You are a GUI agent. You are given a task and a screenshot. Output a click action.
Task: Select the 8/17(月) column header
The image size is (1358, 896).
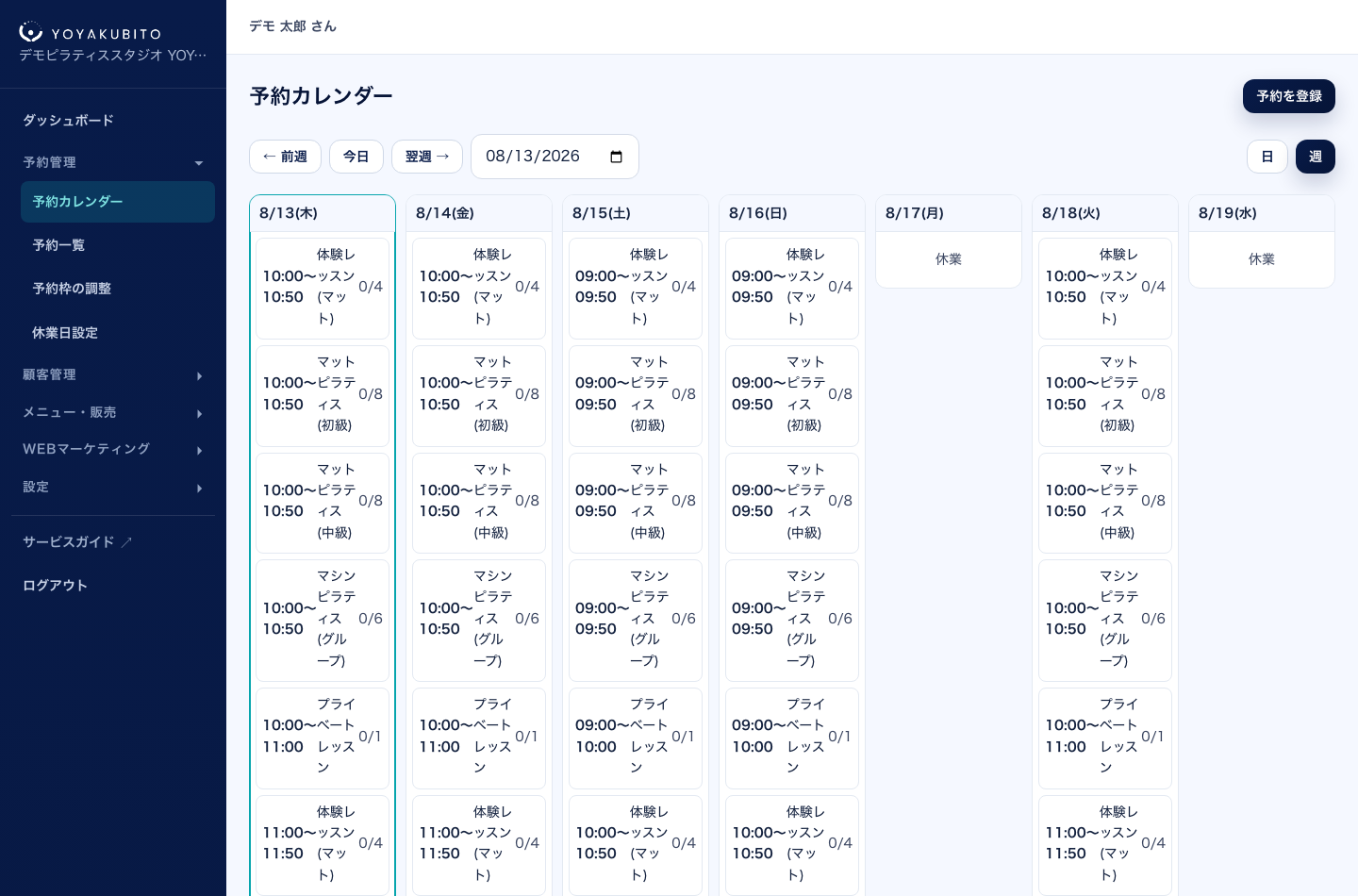pos(949,213)
